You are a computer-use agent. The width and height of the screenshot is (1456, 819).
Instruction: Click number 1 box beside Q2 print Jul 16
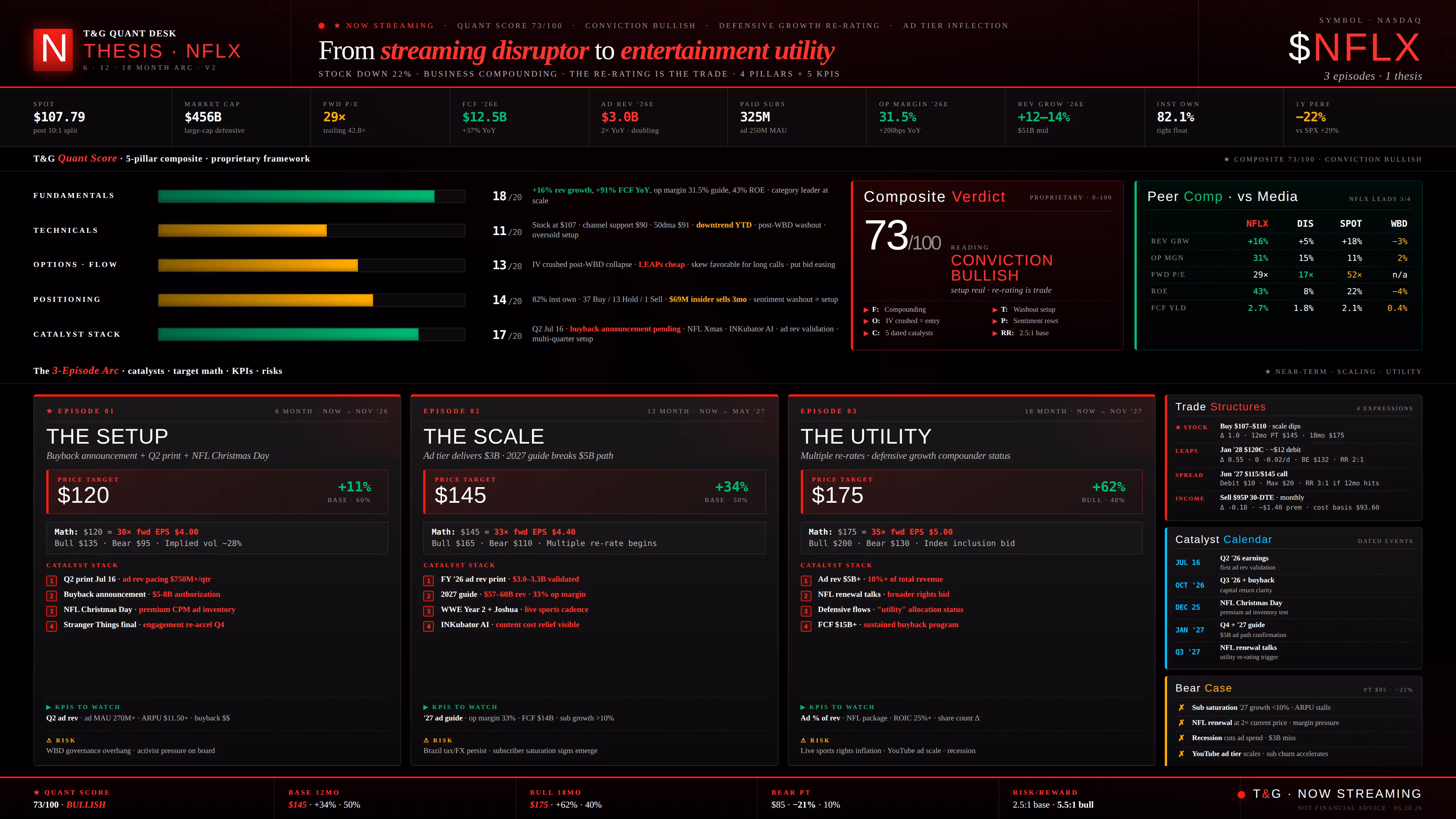(x=52, y=581)
